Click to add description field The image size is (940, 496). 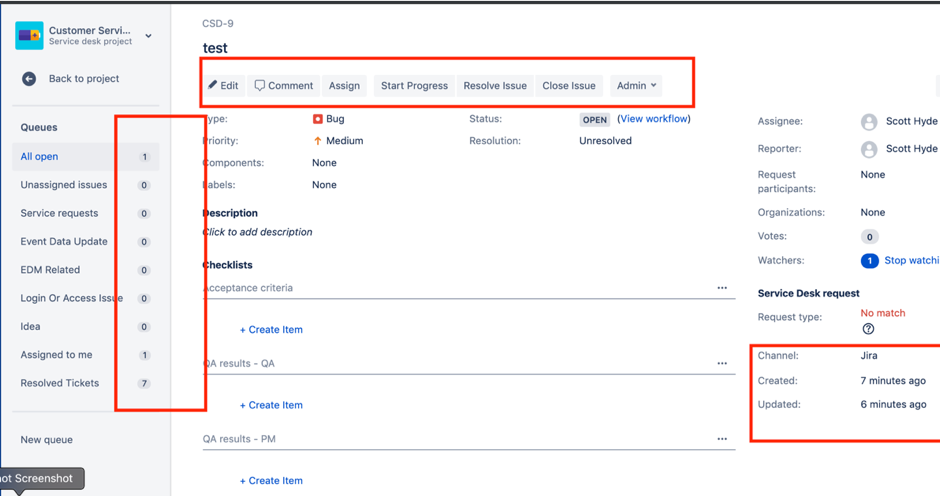(258, 232)
